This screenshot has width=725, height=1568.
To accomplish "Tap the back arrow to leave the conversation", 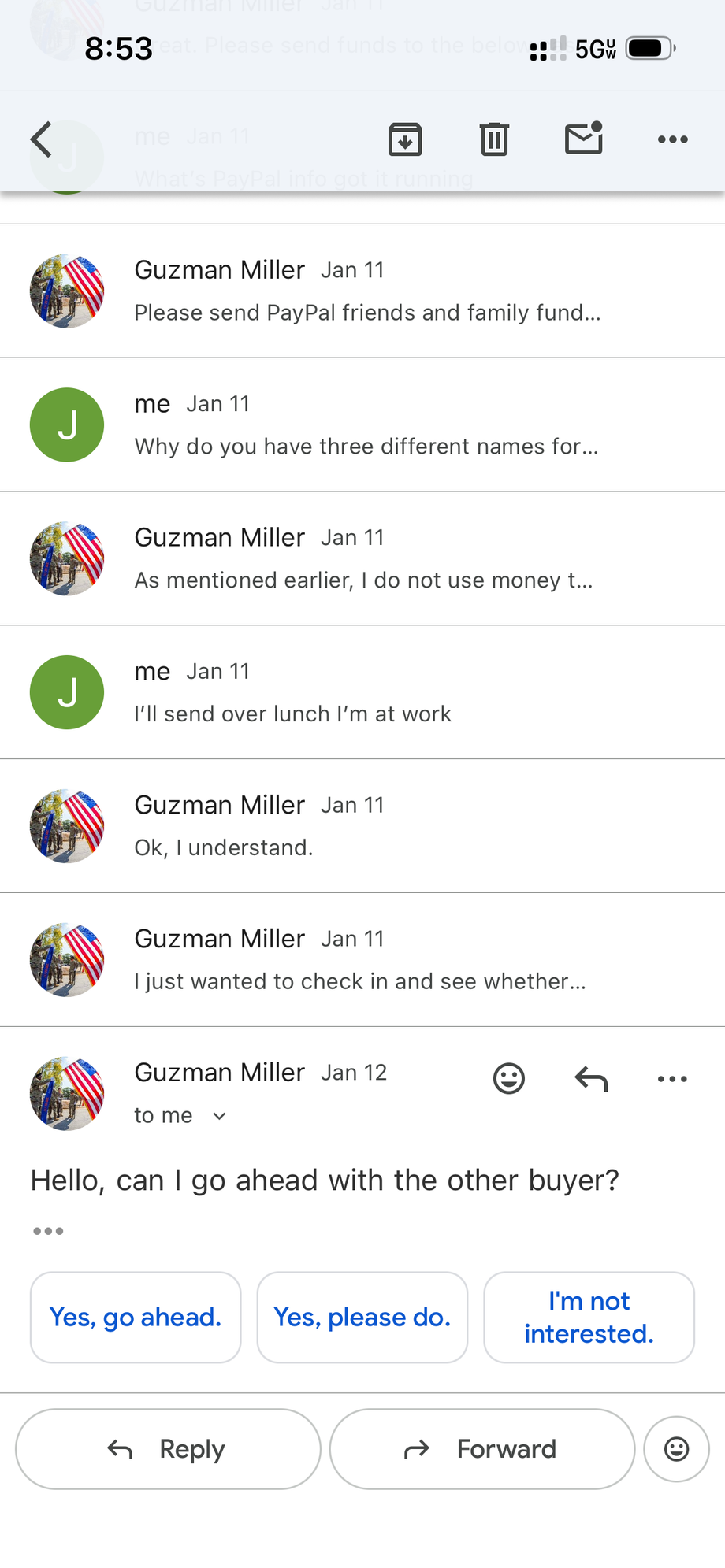I will click(42, 139).
